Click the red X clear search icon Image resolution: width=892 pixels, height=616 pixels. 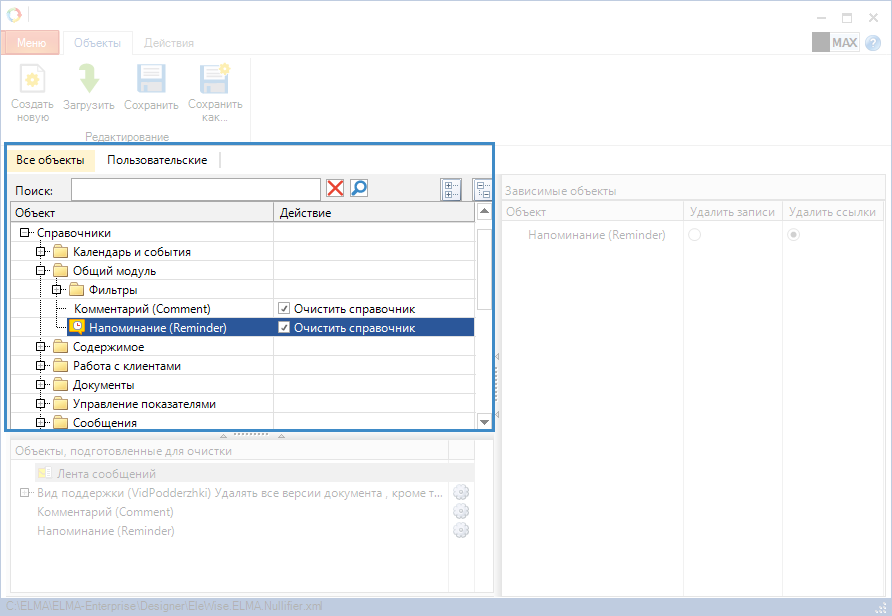tap(335, 189)
